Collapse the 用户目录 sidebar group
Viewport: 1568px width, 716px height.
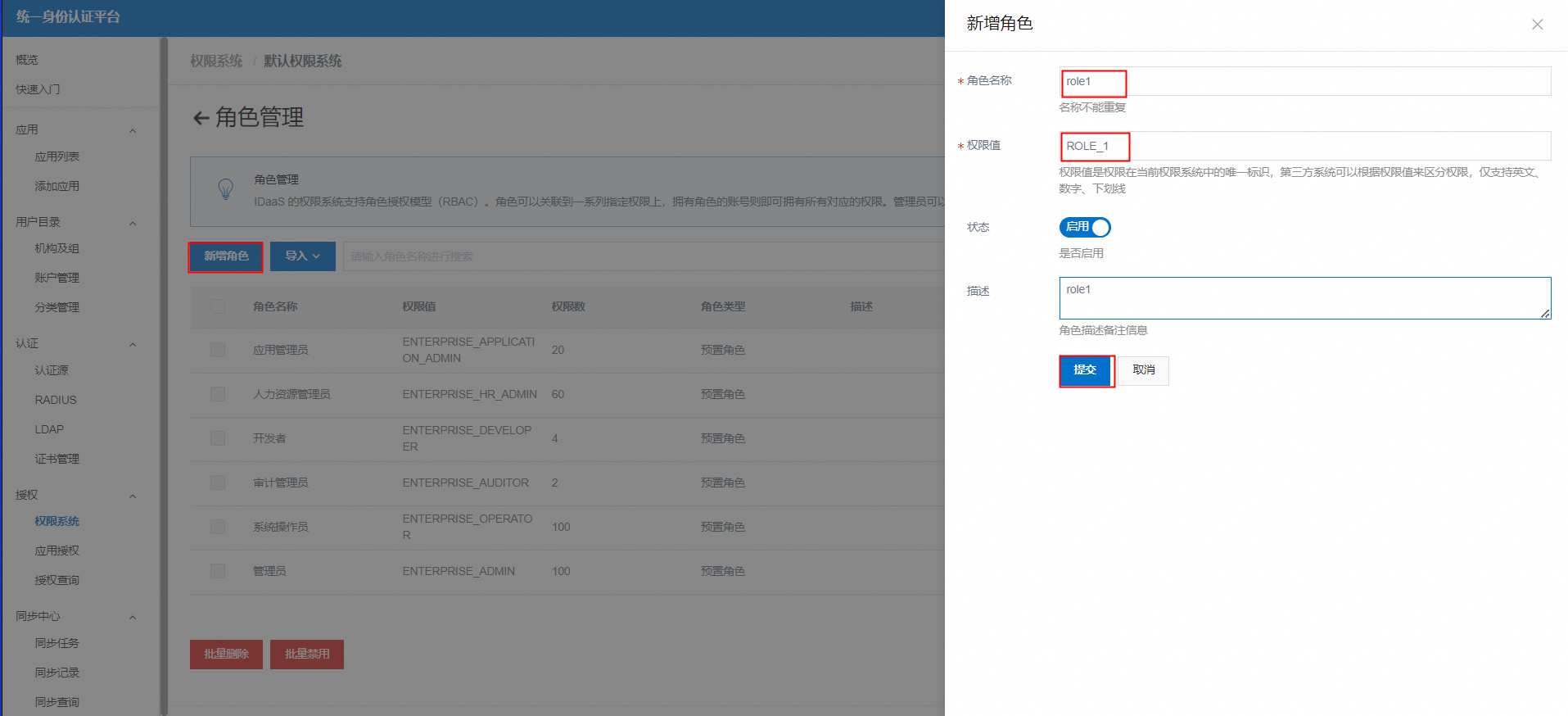(x=133, y=224)
